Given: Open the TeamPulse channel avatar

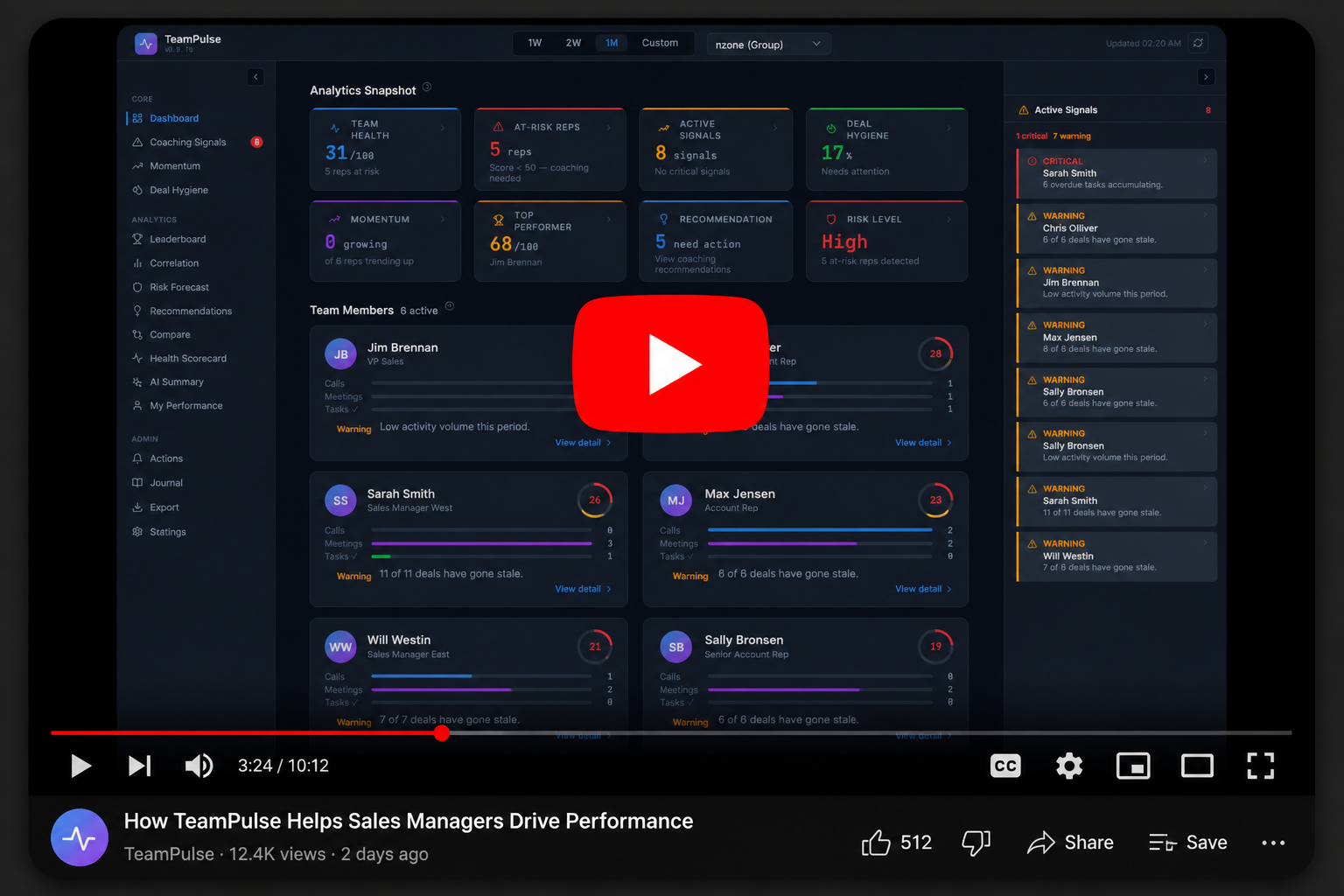Looking at the screenshot, I should [x=80, y=837].
